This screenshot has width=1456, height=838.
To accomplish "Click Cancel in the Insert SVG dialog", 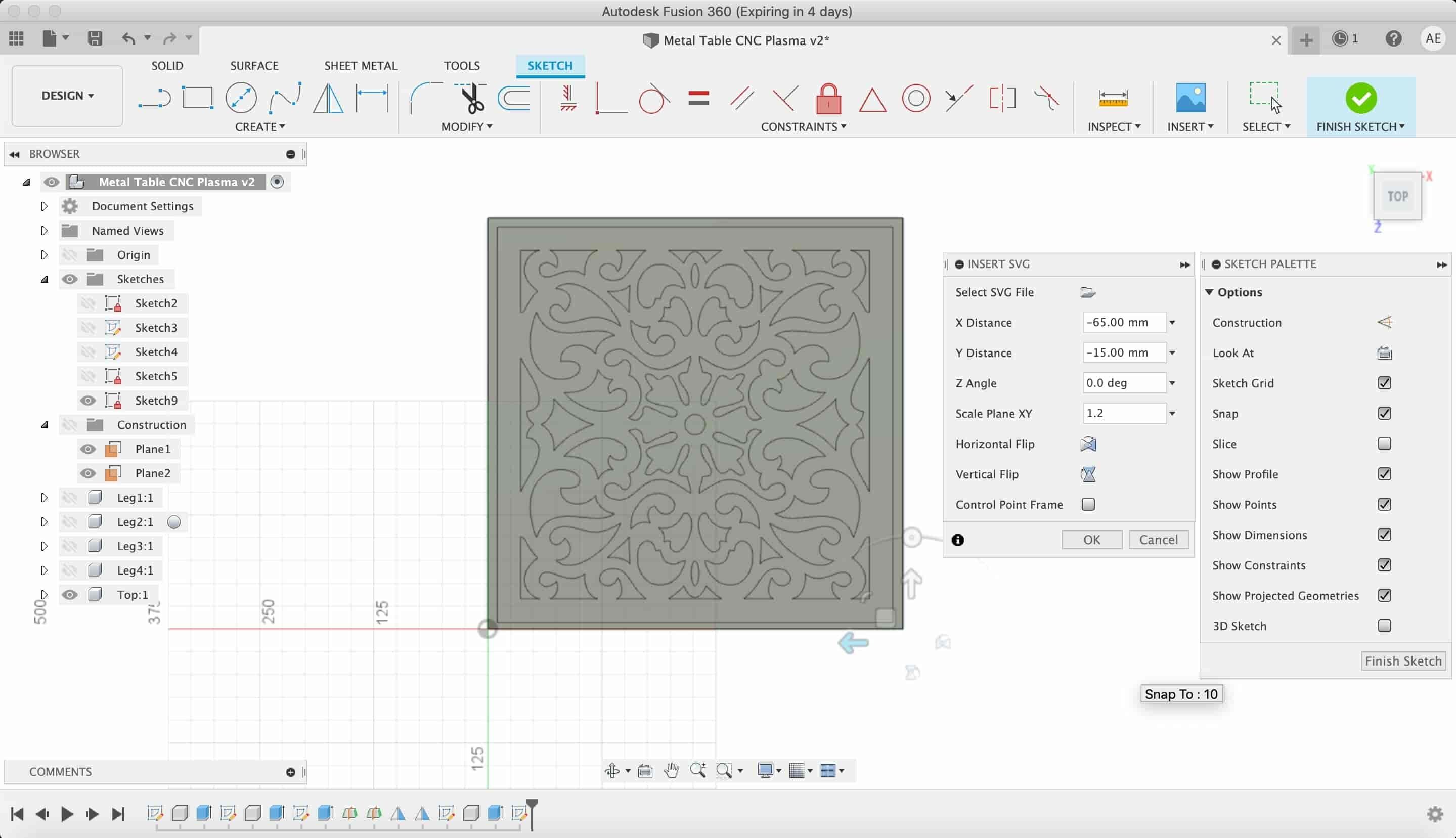I will pos(1159,540).
